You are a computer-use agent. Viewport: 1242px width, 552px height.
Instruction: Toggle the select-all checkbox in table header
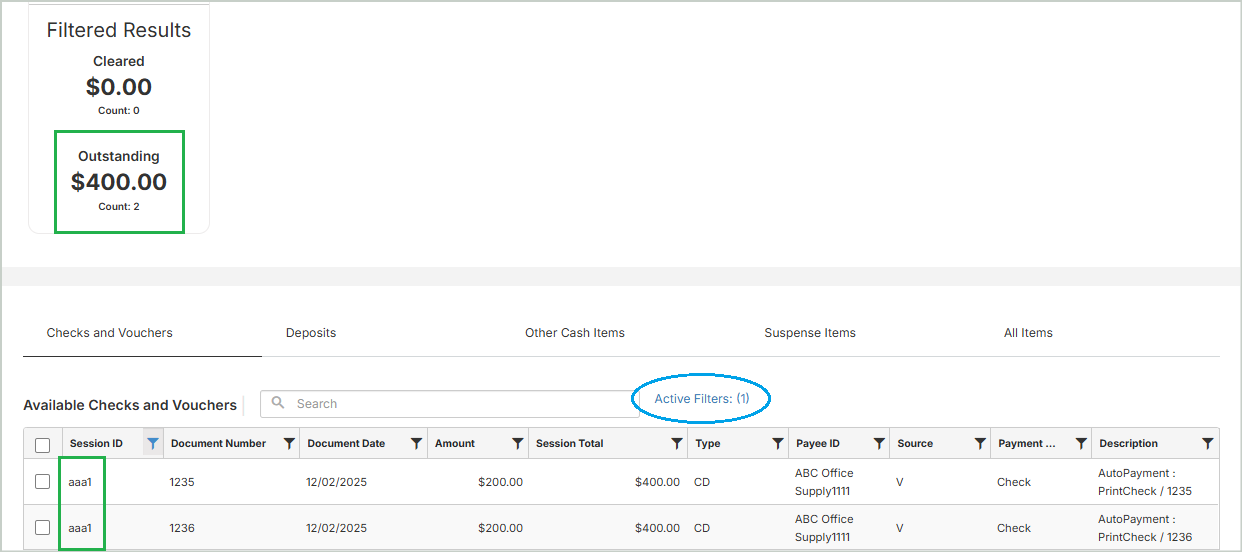[43, 445]
